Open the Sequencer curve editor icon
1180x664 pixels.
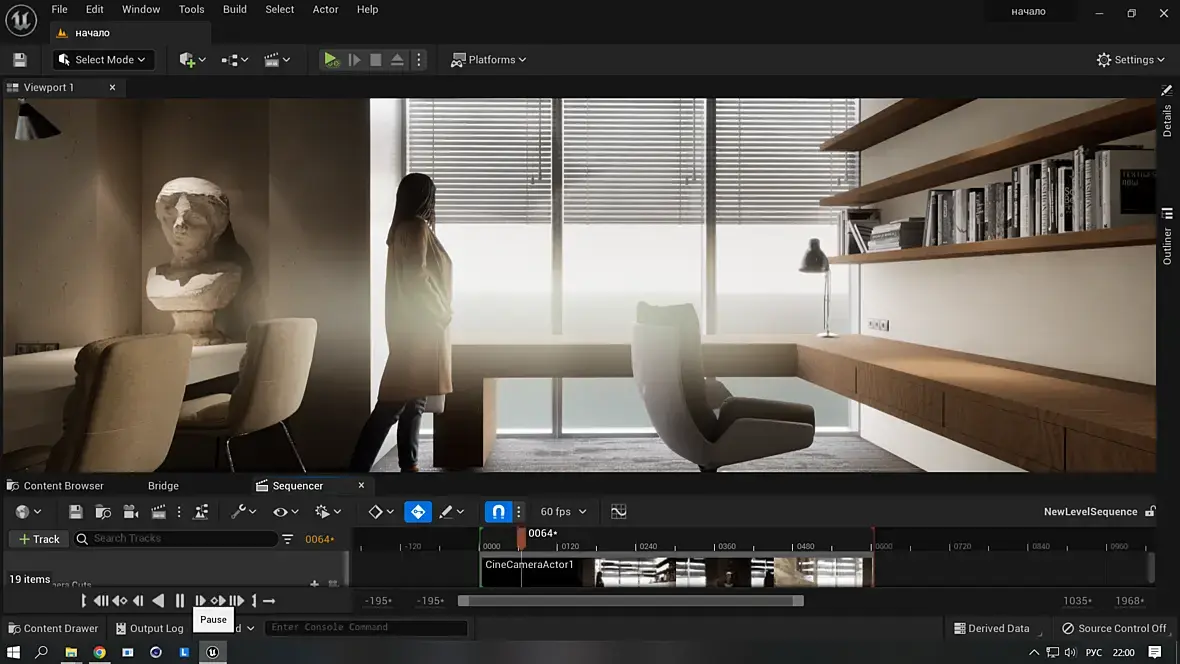point(619,512)
